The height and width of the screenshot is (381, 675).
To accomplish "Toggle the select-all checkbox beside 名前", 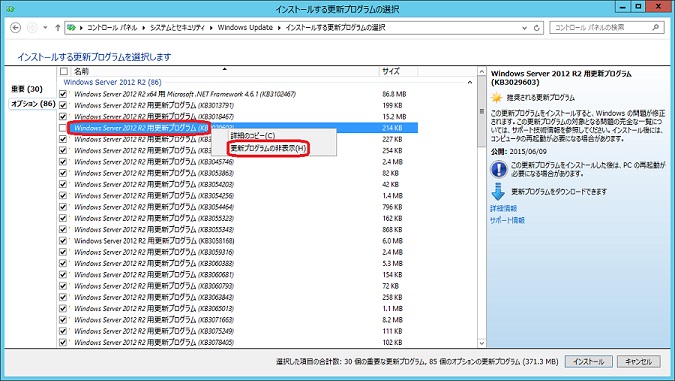I will 64,71.
